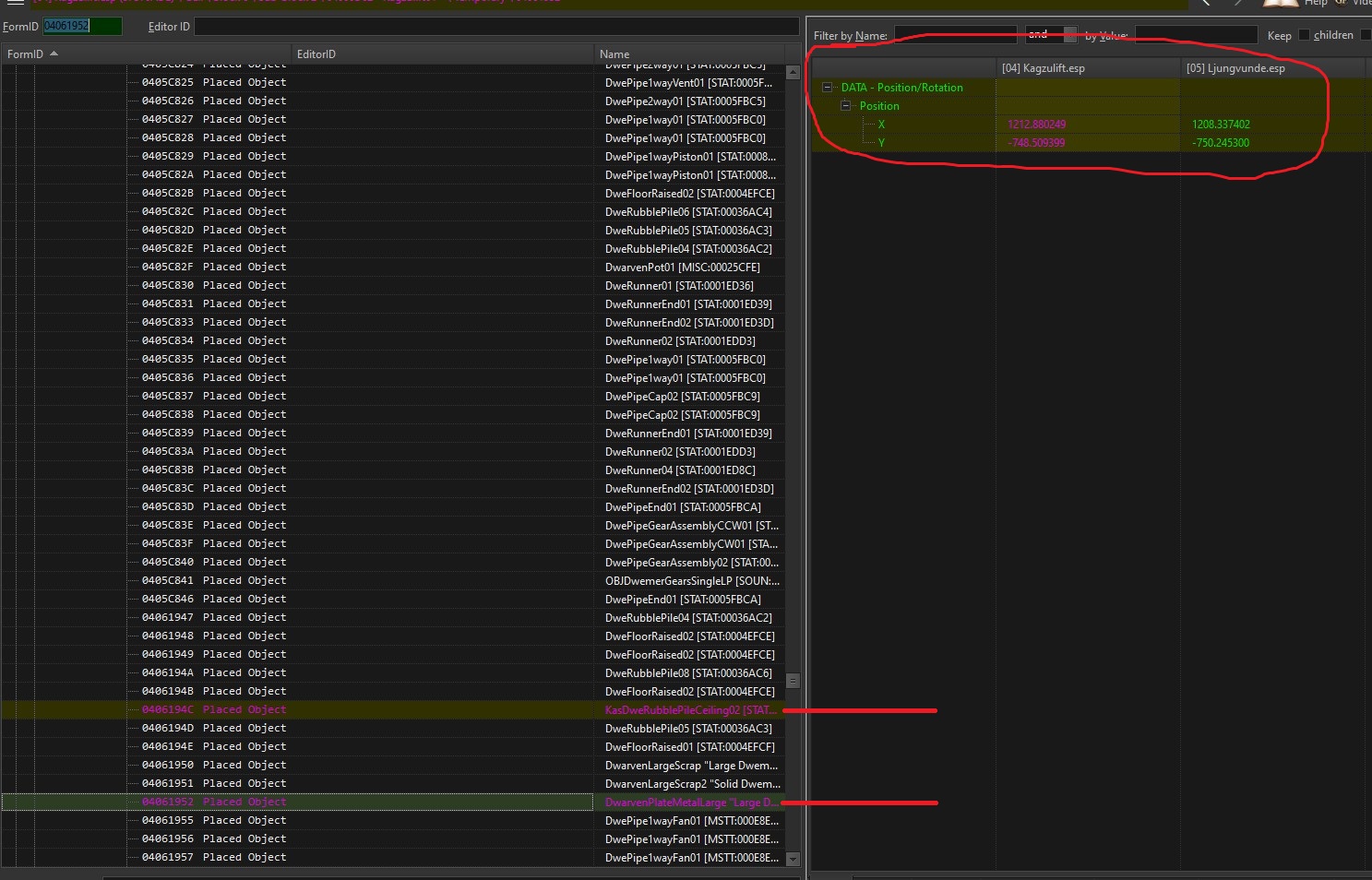Viewport: 1372px width, 880px height.
Task: Click the record list scrollbar thumb
Action: (793, 681)
